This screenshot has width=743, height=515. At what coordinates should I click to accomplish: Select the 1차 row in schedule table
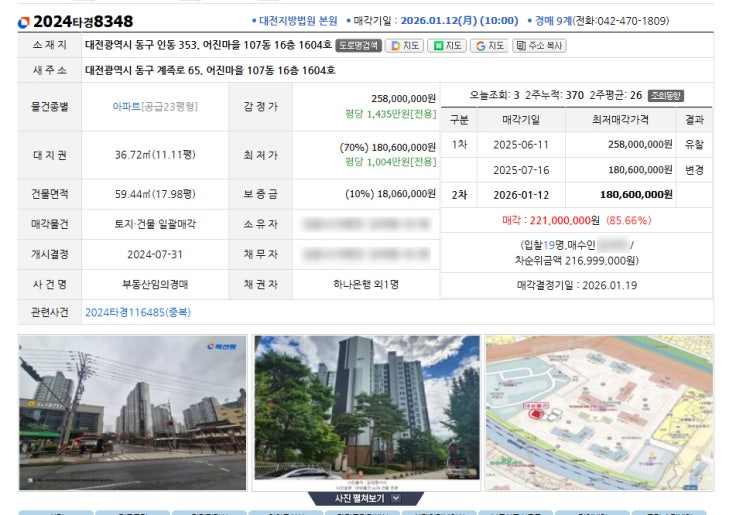[459, 144]
